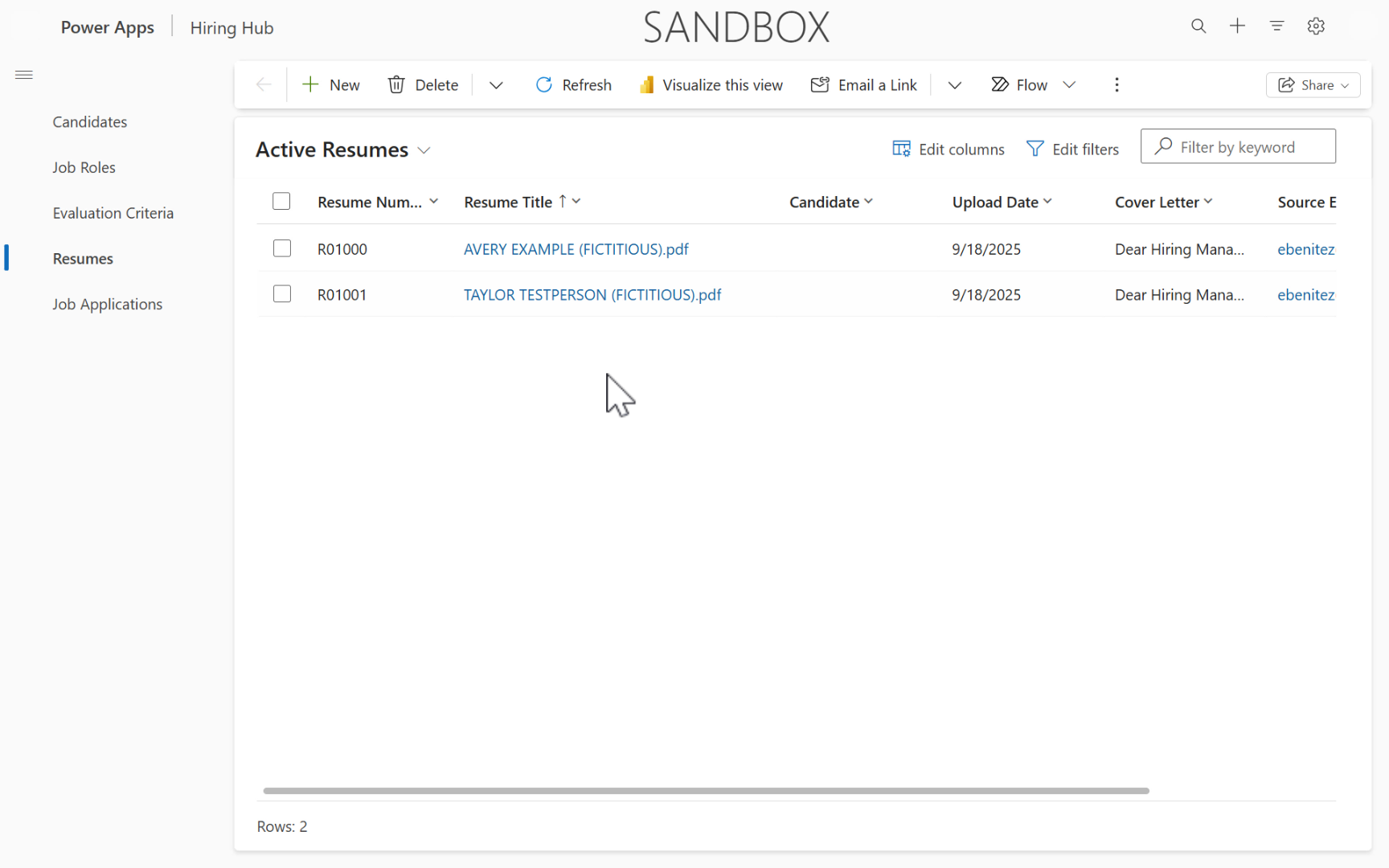Open AVERY EXAMPLE (FICTITIOUS).pdf link
Image resolution: width=1389 pixels, height=868 pixels.
[x=576, y=249]
